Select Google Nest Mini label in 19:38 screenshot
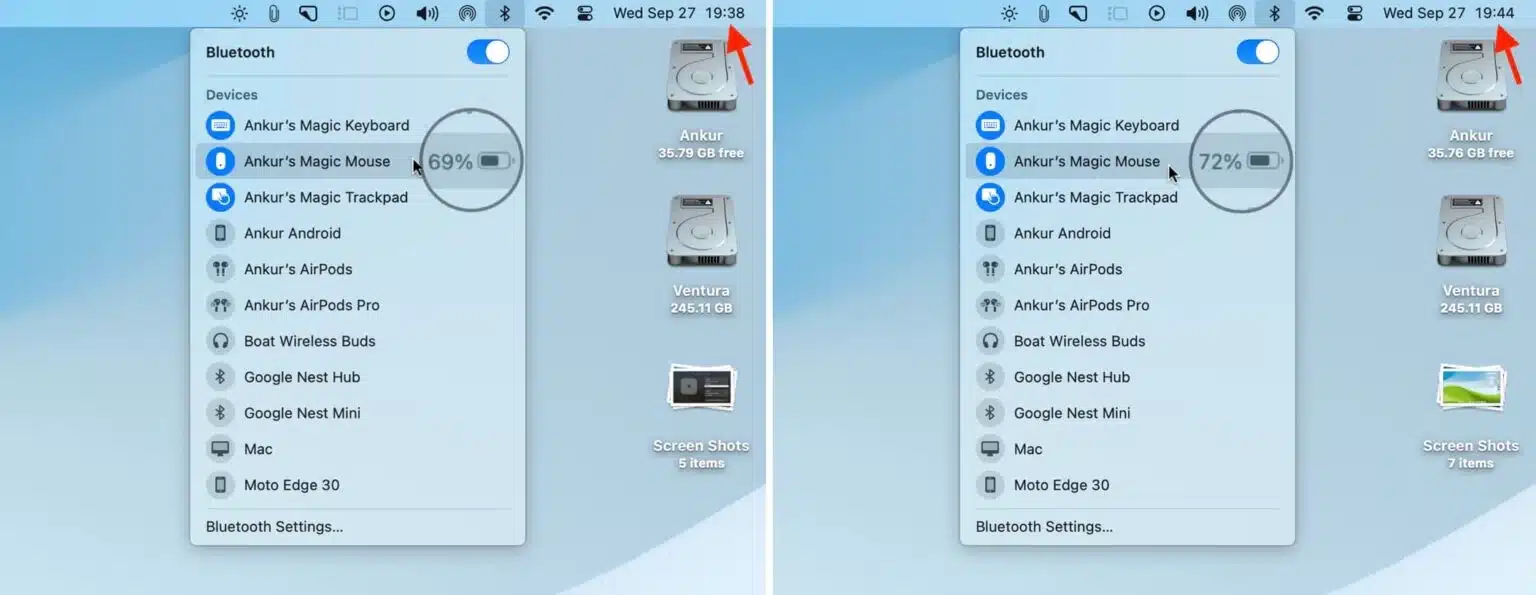The image size is (1536, 595). click(302, 413)
